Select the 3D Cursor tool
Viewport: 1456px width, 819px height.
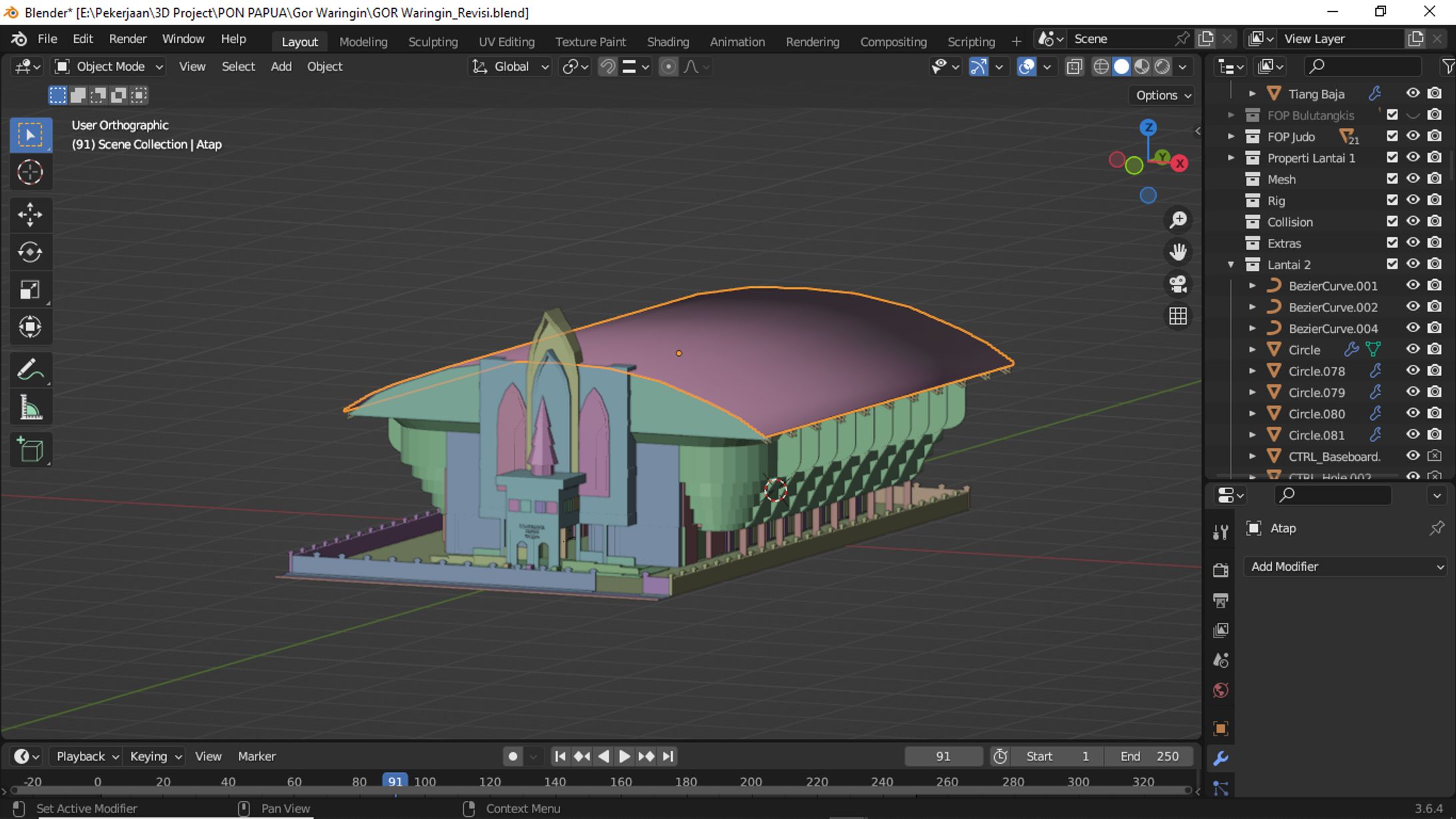30,173
